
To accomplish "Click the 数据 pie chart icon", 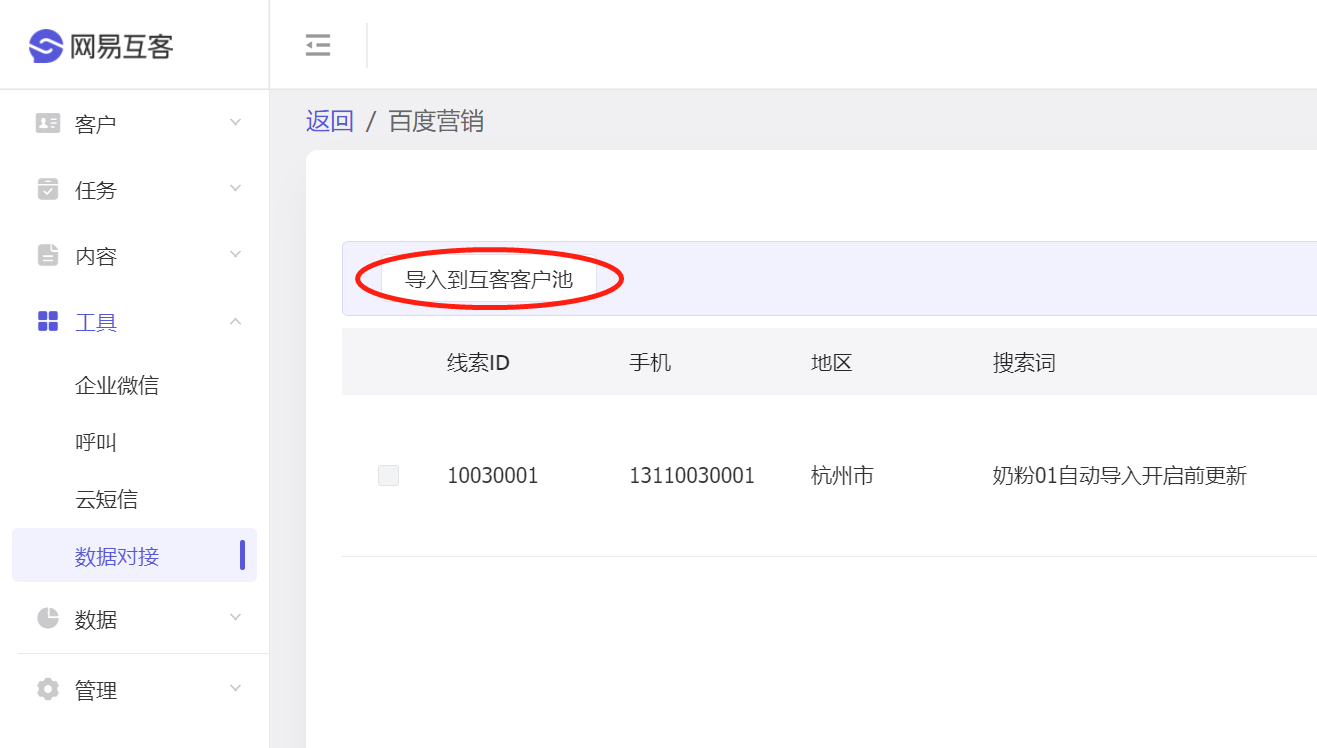I will tap(48, 618).
